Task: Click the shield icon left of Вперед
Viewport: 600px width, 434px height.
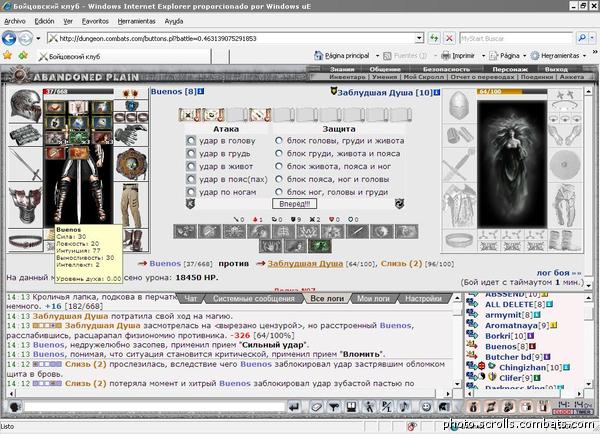Action: pyautogui.click(x=190, y=204)
